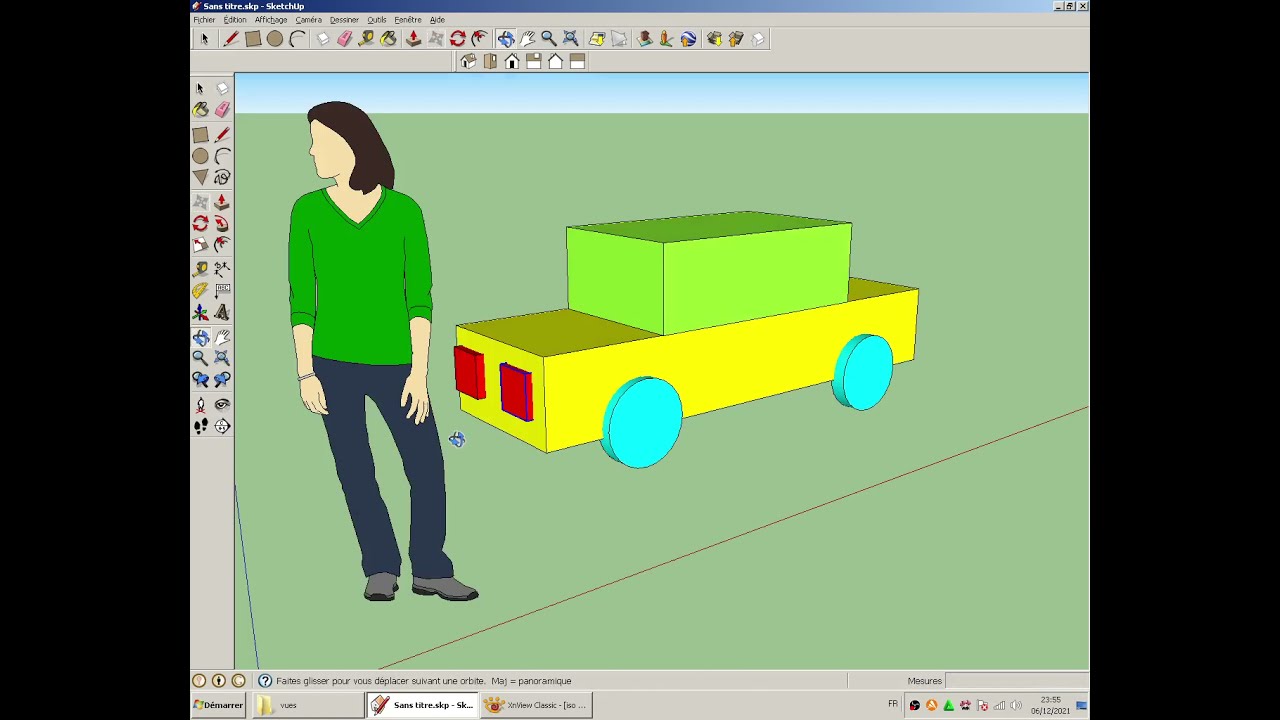The width and height of the screenshot is (1280, 720).
Task: Select Polygon tool in left toolset
Action: 200,178
